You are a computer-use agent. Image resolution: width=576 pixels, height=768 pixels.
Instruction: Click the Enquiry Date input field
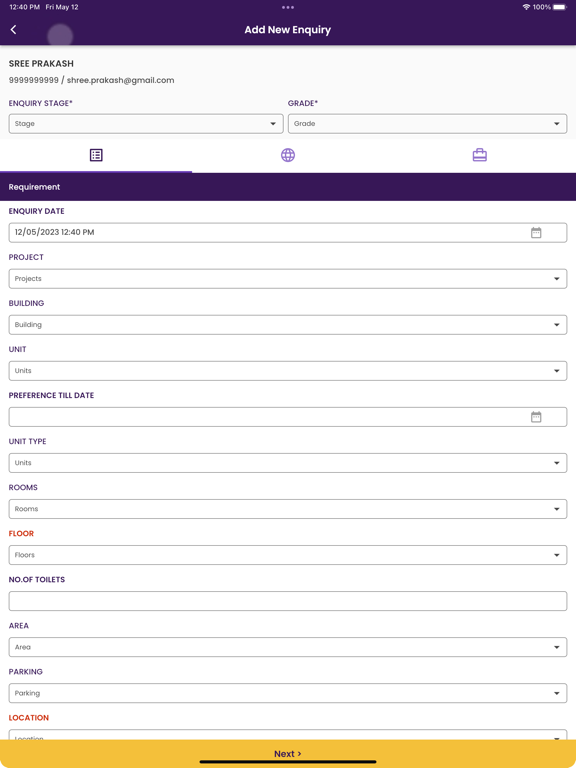point(288,233)
